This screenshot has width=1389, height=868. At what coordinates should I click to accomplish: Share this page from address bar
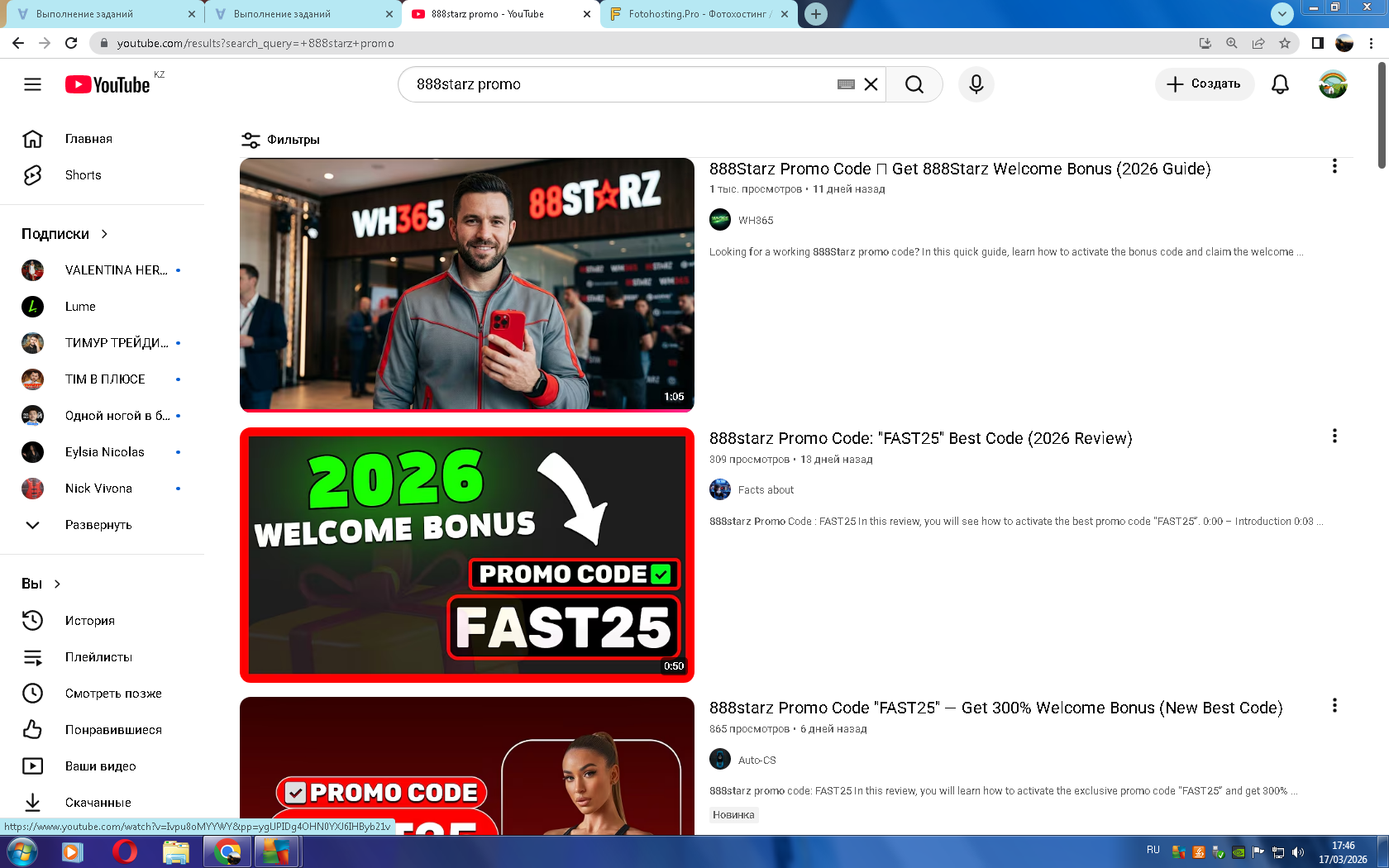tap(1258, 43)
